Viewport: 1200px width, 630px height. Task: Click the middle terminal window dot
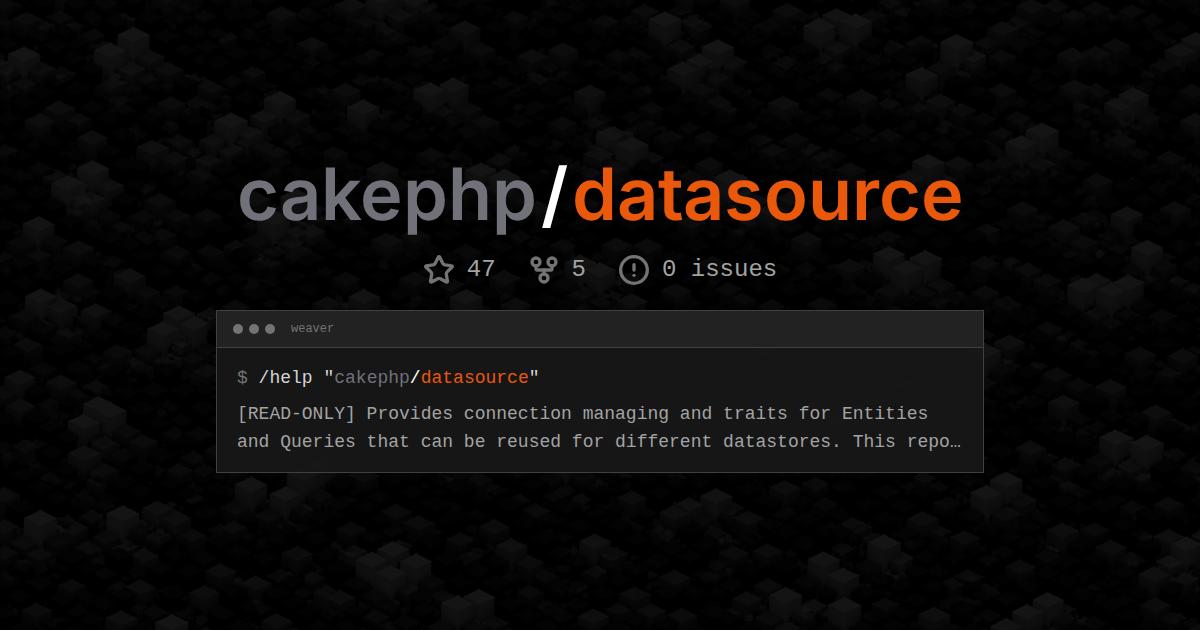(x=254, y=329)
